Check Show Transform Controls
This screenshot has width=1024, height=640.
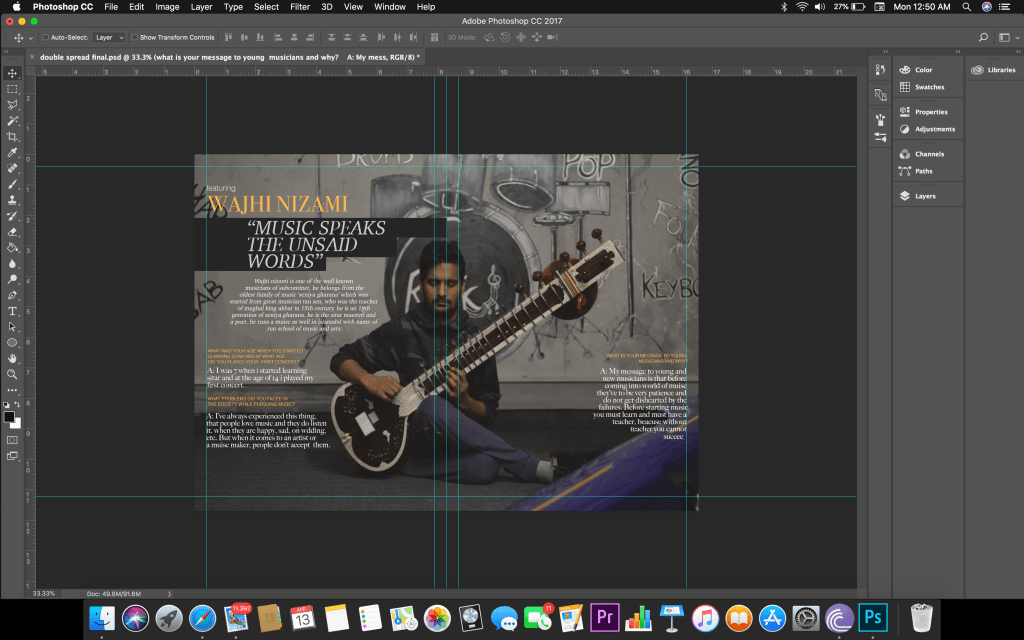pyautogui.click(x=135, y=37)
